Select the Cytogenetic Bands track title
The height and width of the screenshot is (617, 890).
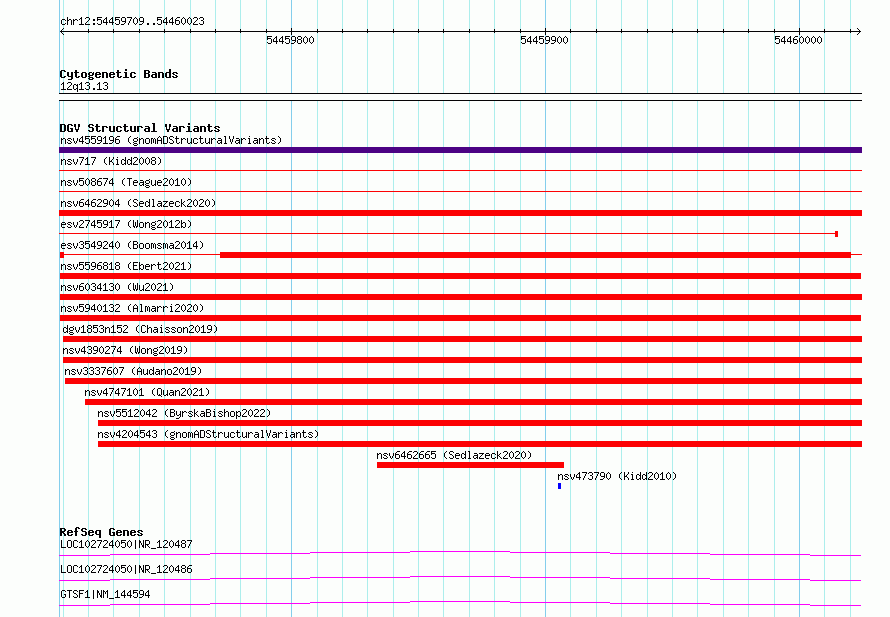click(x=119, y=74)
